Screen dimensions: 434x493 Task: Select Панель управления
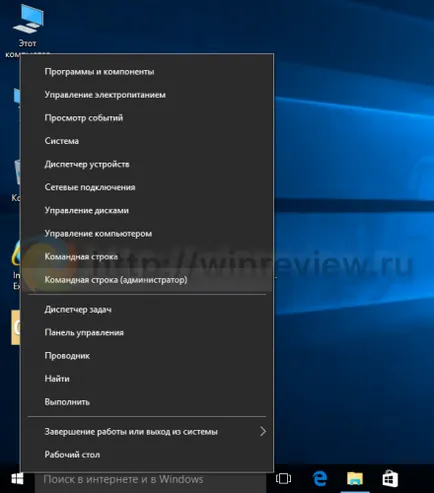tap(147, 332)
